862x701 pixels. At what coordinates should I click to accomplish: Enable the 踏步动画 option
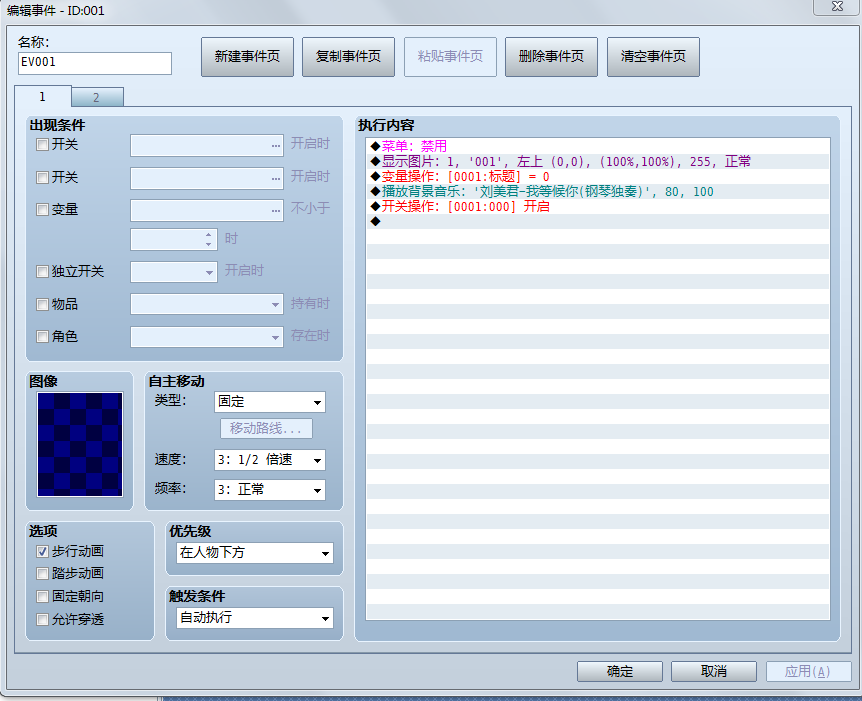click(42, 574)
